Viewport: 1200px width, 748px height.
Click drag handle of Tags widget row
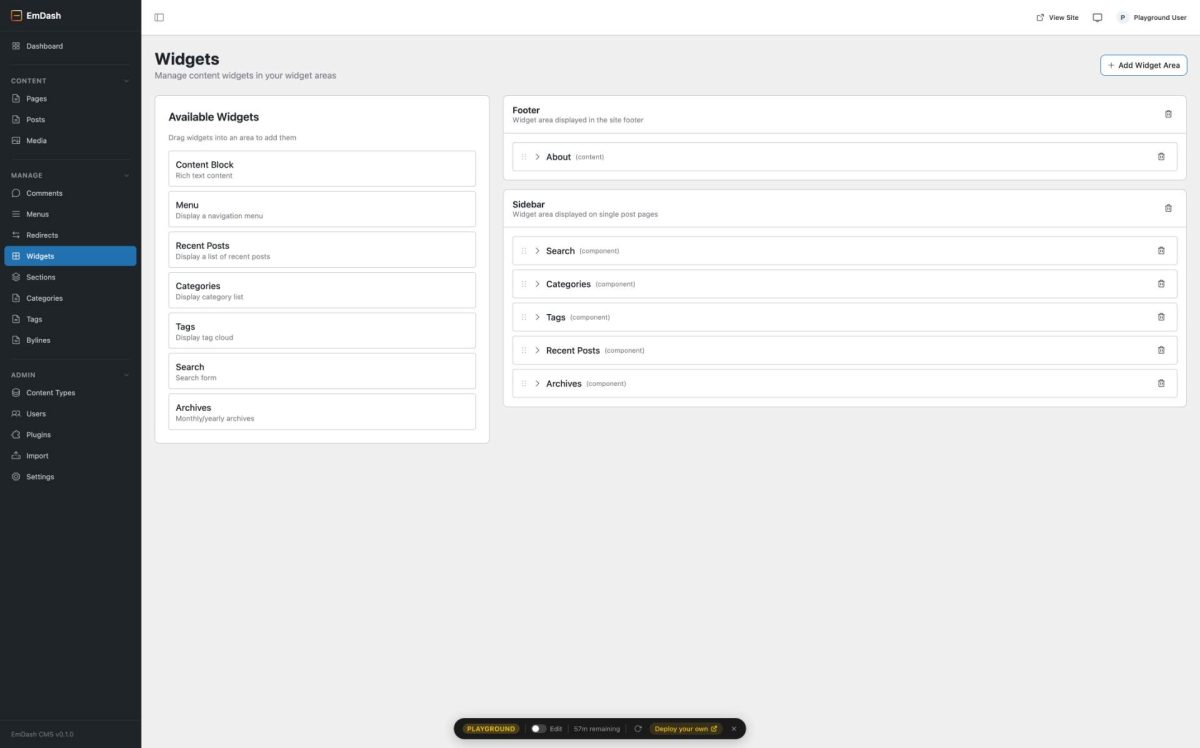pyautogui.click(x=524, y=317)
